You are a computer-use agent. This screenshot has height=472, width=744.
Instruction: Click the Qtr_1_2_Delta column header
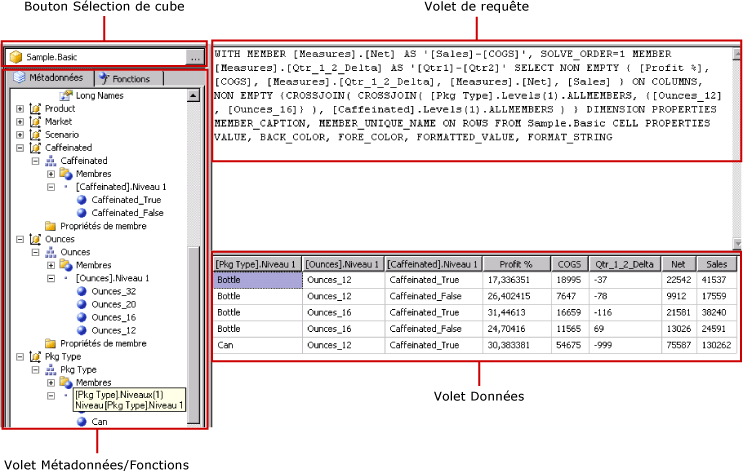624,264
